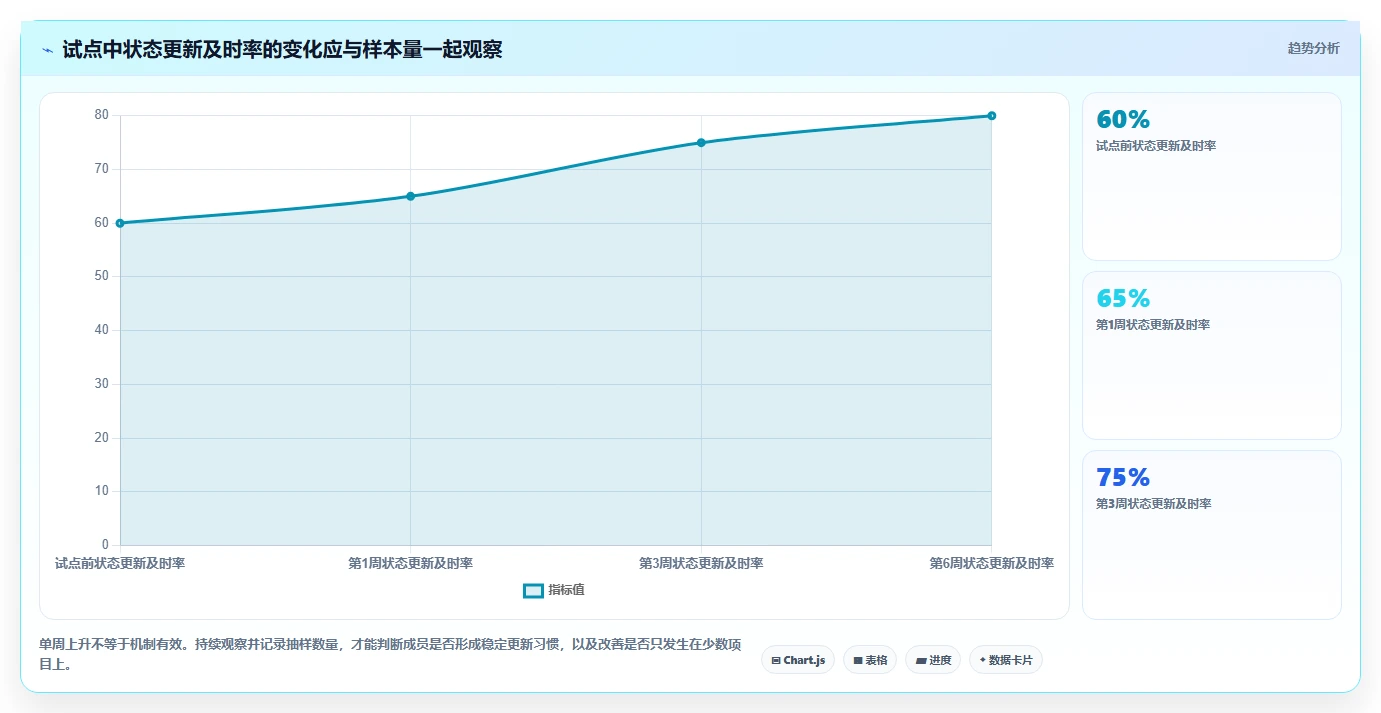Click the y-axis value 80
This screenshot has height=713, width=1381.
(101, 115)
